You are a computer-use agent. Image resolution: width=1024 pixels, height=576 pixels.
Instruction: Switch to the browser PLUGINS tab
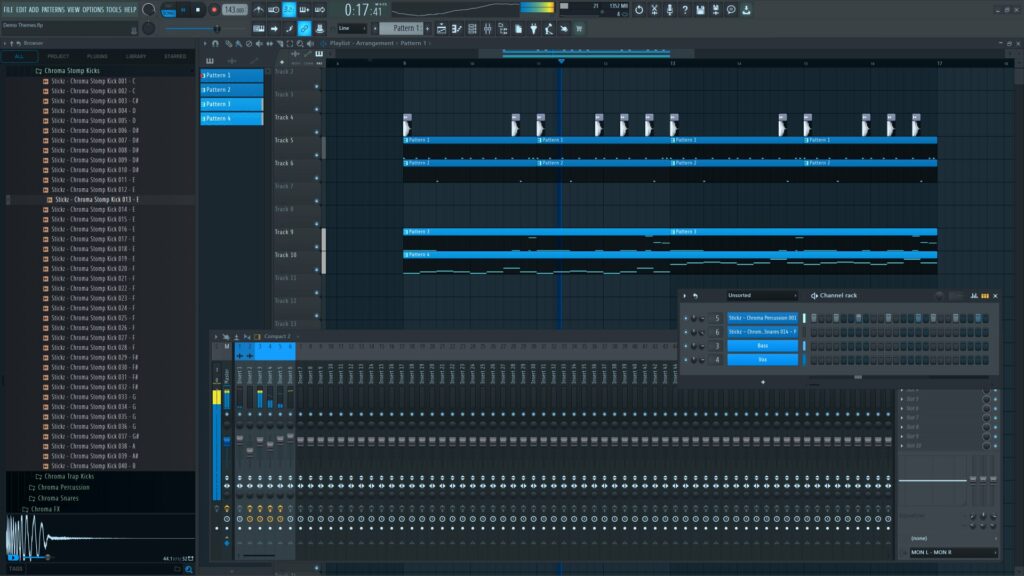pyautogui.click(x=97, y=57)
